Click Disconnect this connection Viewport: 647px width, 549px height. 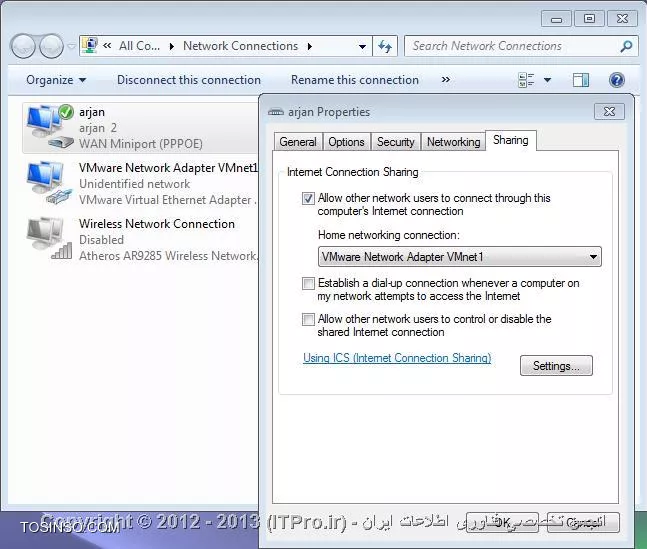189,80
